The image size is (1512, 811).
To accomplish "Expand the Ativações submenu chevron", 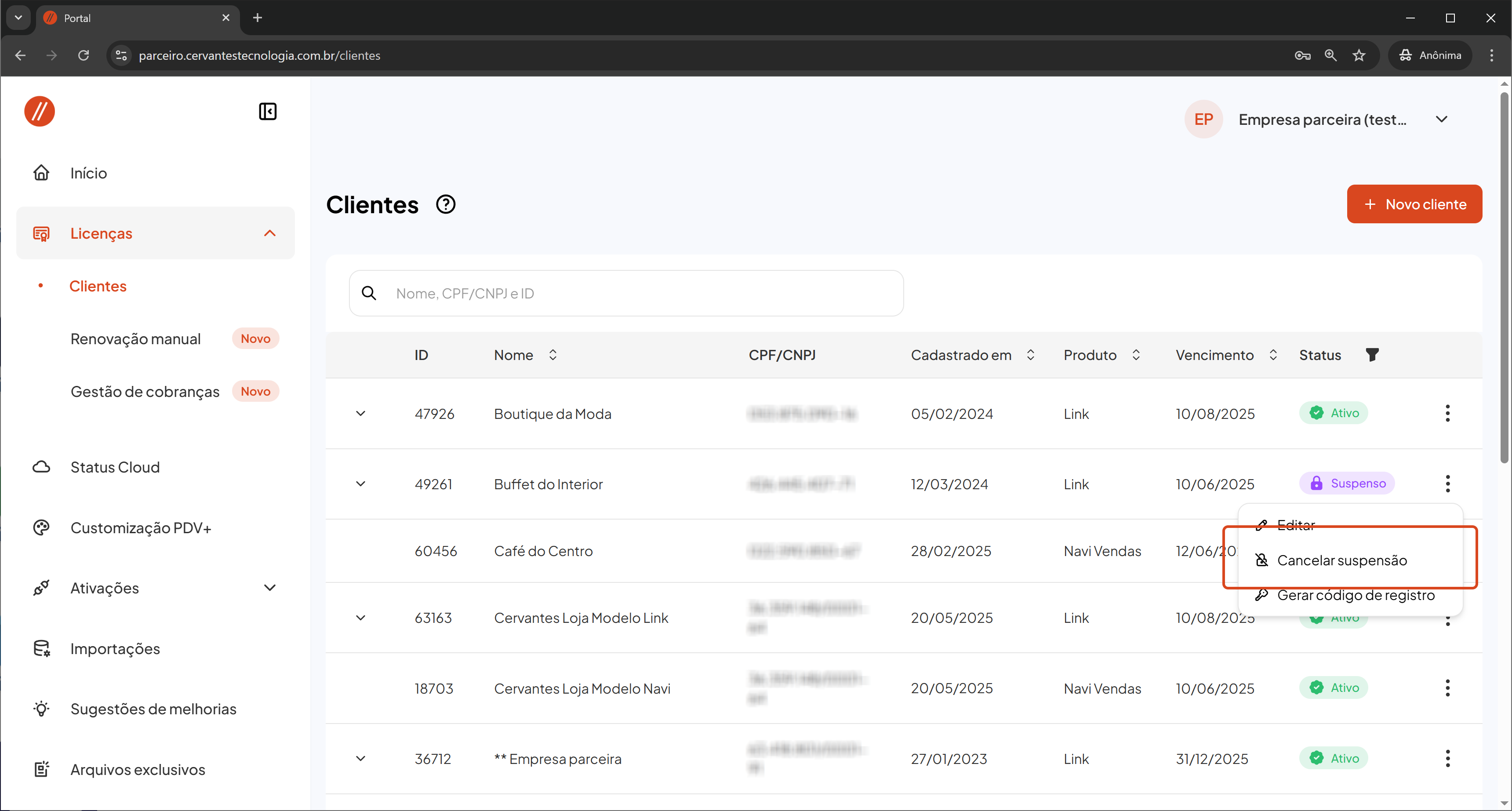I will point(270,588).
